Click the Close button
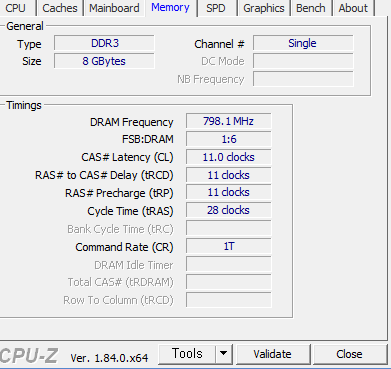391x369 pixels. pyautogui.click(x=349, y=354)
